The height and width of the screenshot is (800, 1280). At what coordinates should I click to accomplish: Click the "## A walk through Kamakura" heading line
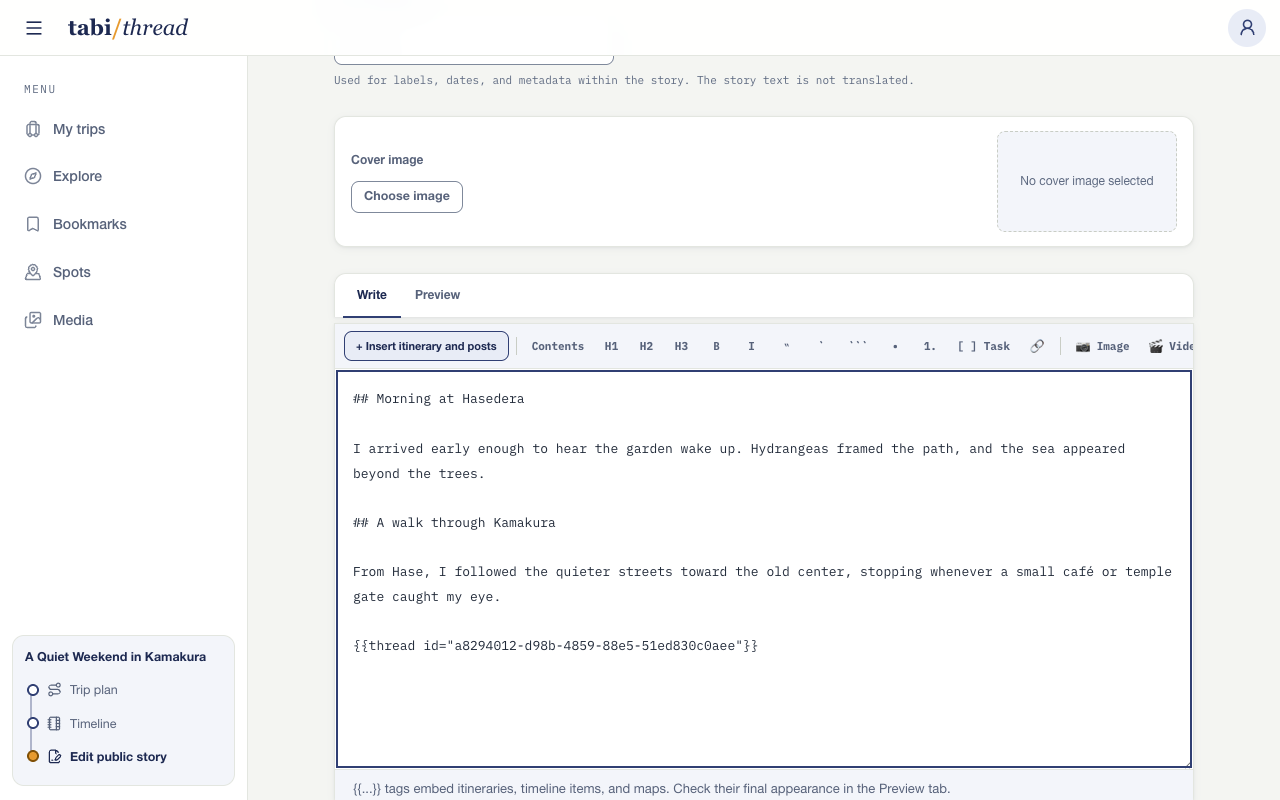pos(454,522)
